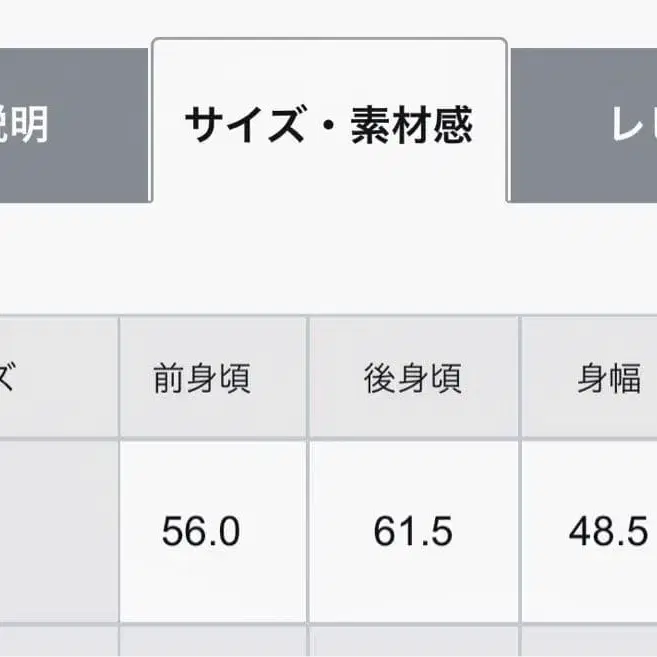This screenshot has height=657, width=657.
Task: Click the 後身頃 value 61.5 text
Action: point(413,532)
